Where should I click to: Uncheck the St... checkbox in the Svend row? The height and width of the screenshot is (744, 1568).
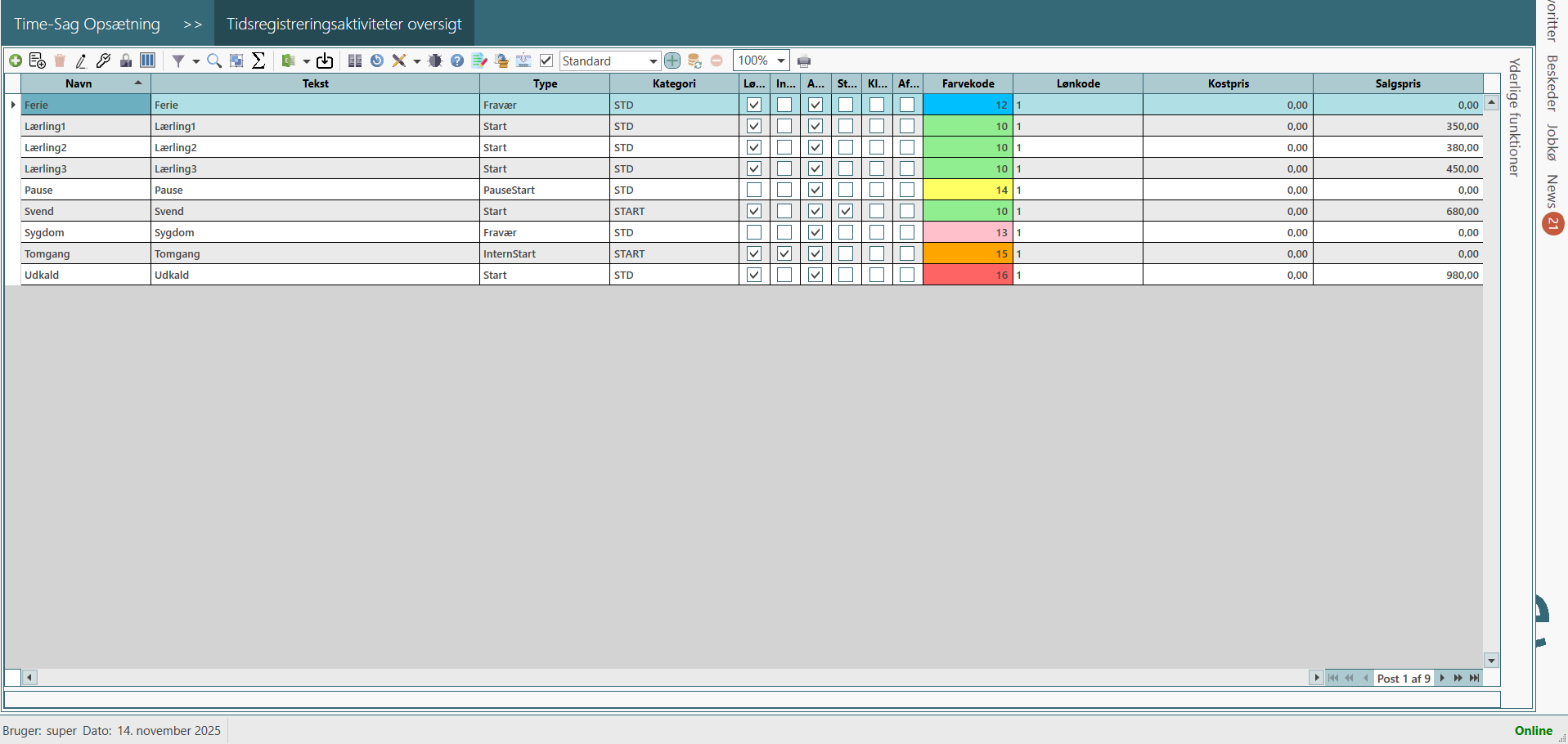846,211
